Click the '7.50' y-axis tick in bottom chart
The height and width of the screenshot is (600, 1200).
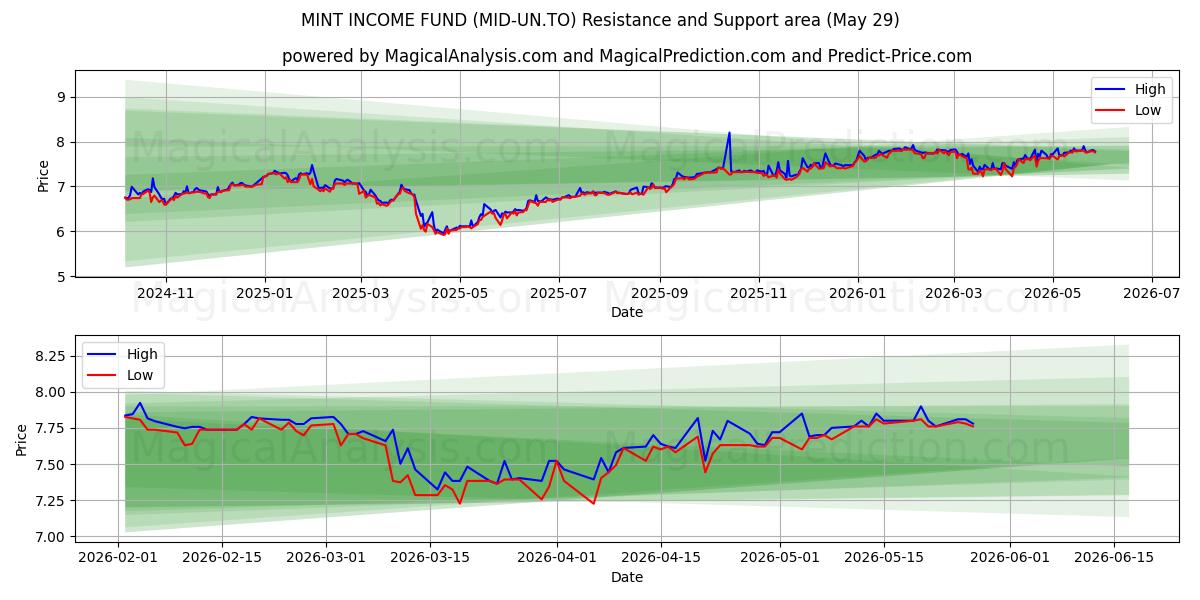pyautogui.click(x=52, y=465)
